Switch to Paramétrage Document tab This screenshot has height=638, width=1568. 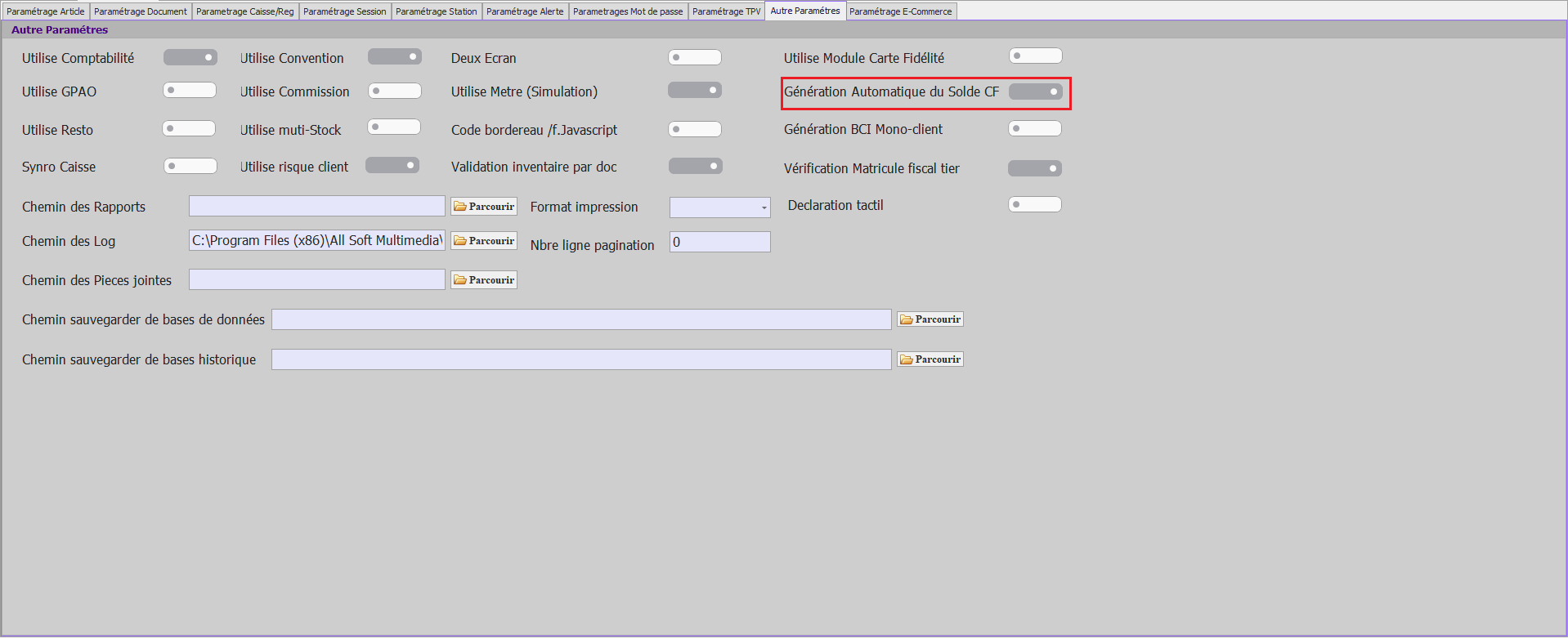coord(141,11)
